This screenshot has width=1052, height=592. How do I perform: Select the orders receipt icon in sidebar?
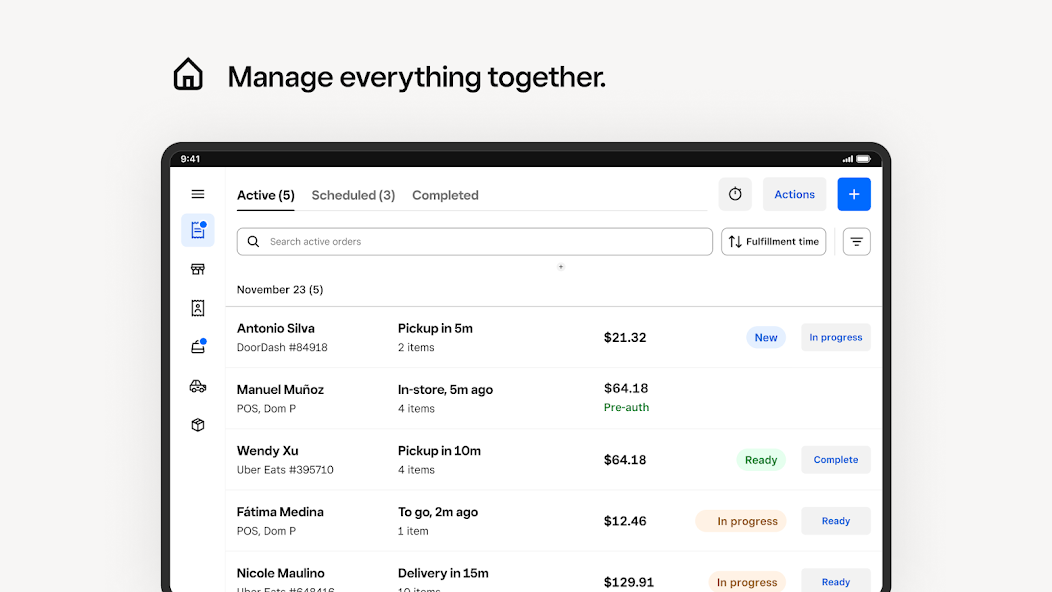(x=198, y=231)
